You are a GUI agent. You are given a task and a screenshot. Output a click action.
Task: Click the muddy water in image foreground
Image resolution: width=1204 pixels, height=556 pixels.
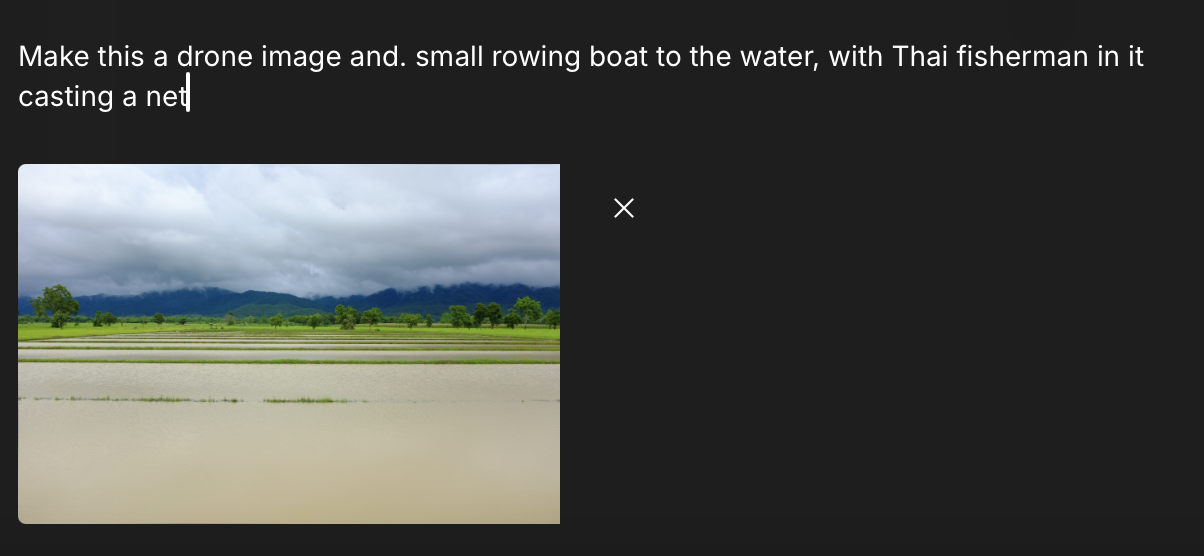pyautogui.click(x=289, y=460)
